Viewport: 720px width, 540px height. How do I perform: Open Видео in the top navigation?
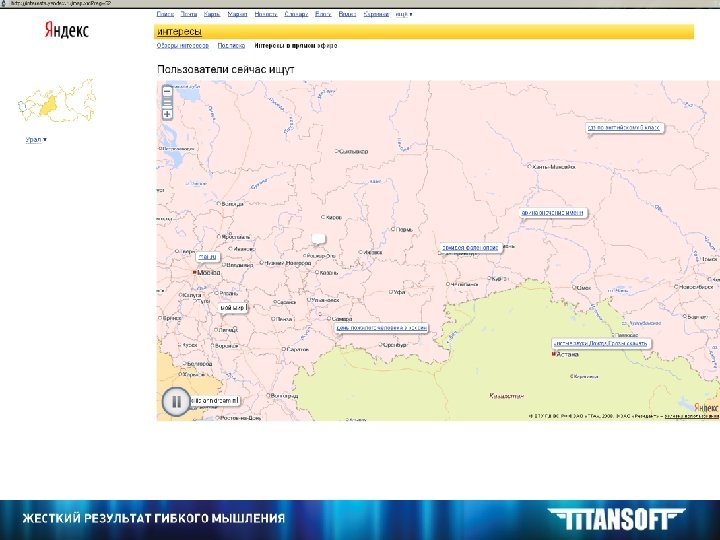(x=347, y=14)
